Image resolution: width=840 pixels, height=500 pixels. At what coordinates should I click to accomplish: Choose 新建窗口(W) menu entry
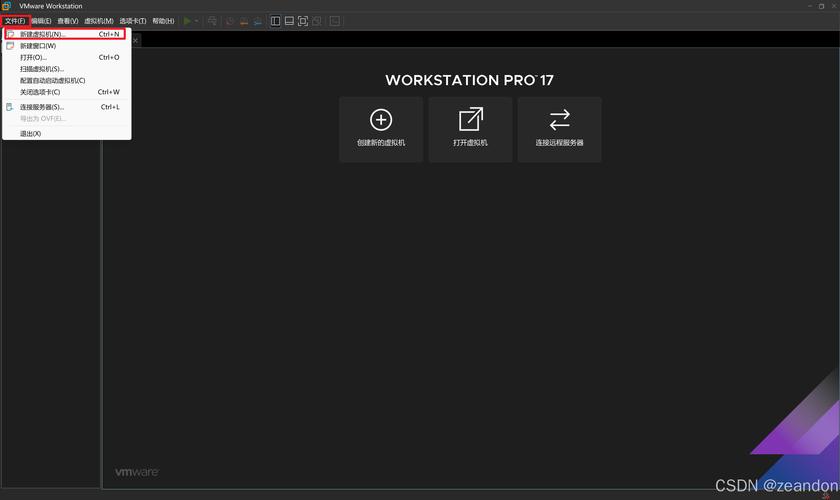point(66,46)
